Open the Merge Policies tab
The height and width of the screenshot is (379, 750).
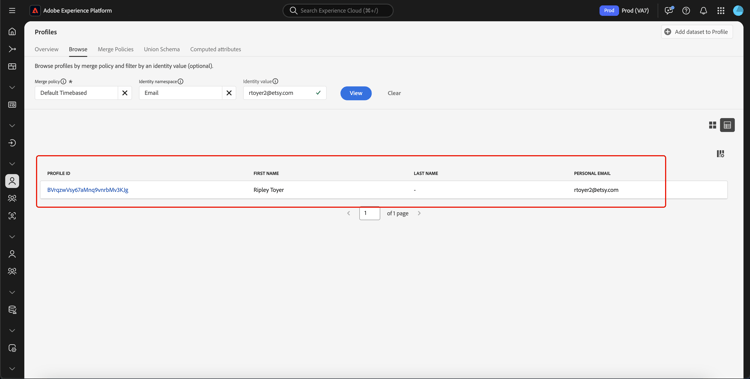point(115,49)
